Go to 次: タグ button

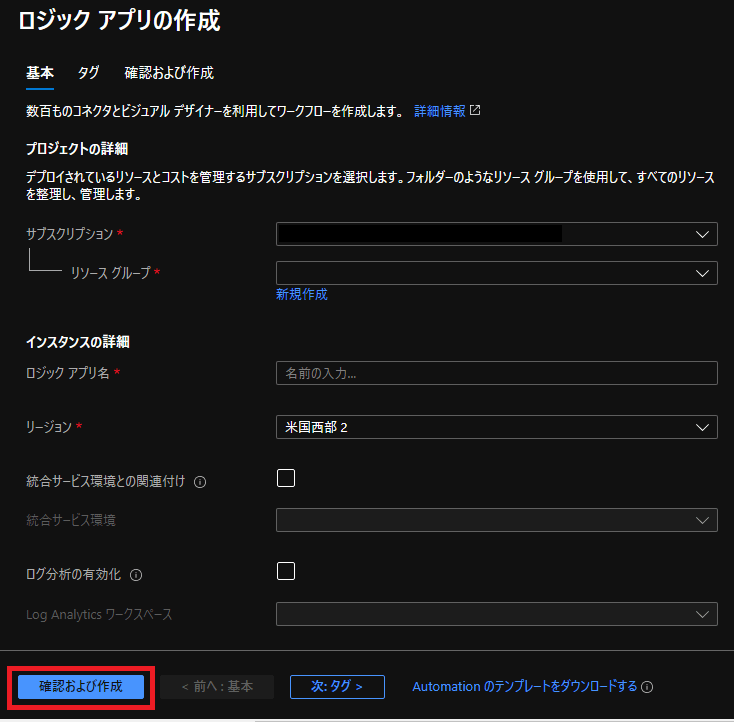point(337,687)
